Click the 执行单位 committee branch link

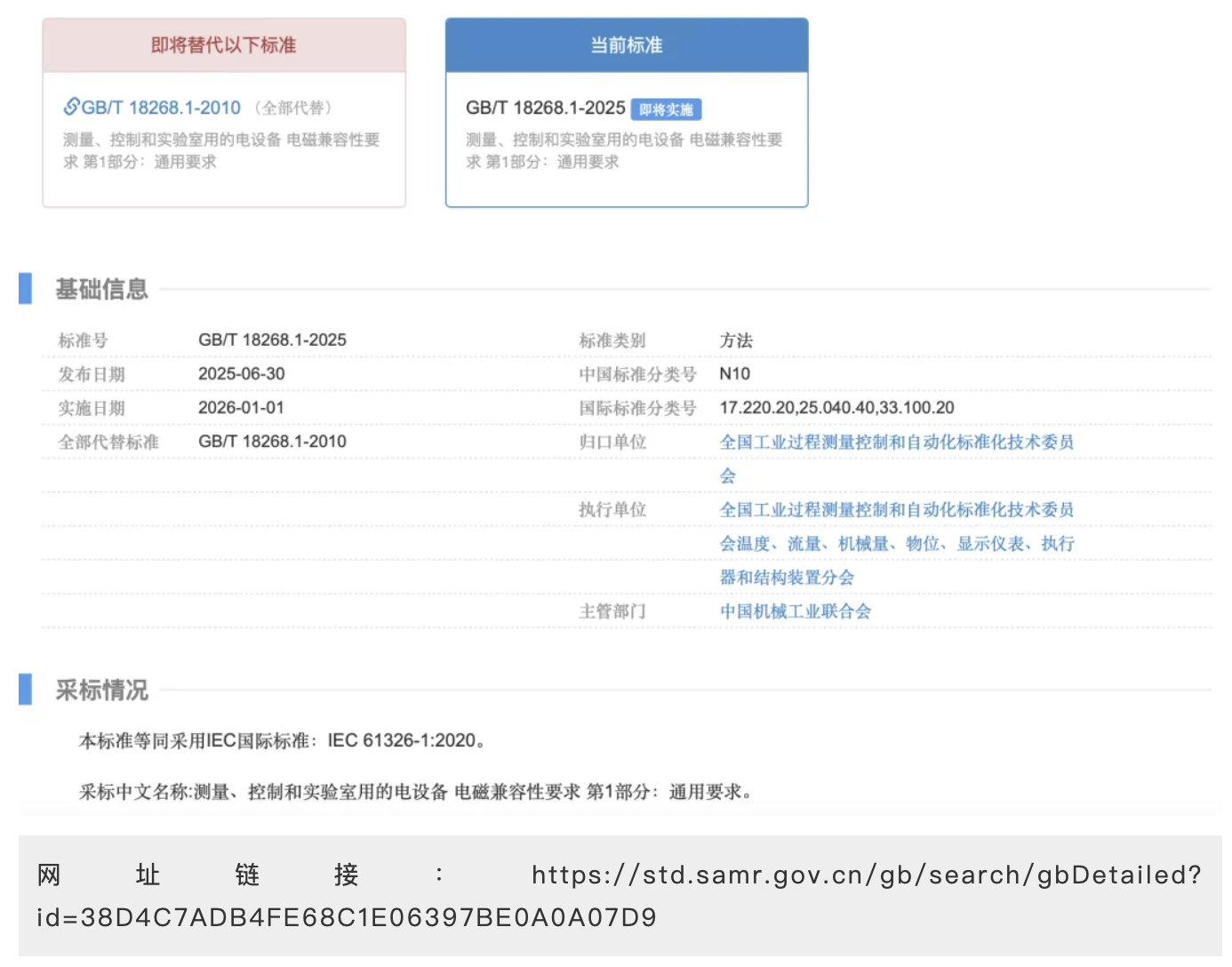pyautogui.click(x=897, y=509)
